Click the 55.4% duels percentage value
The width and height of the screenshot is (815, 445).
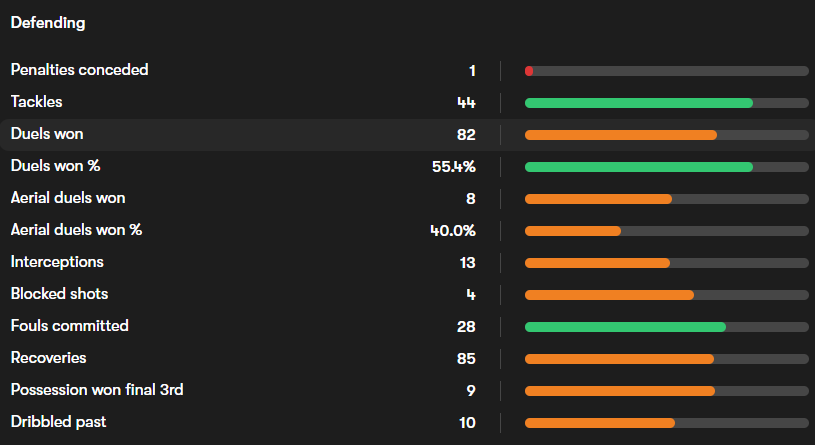(453, 166)
